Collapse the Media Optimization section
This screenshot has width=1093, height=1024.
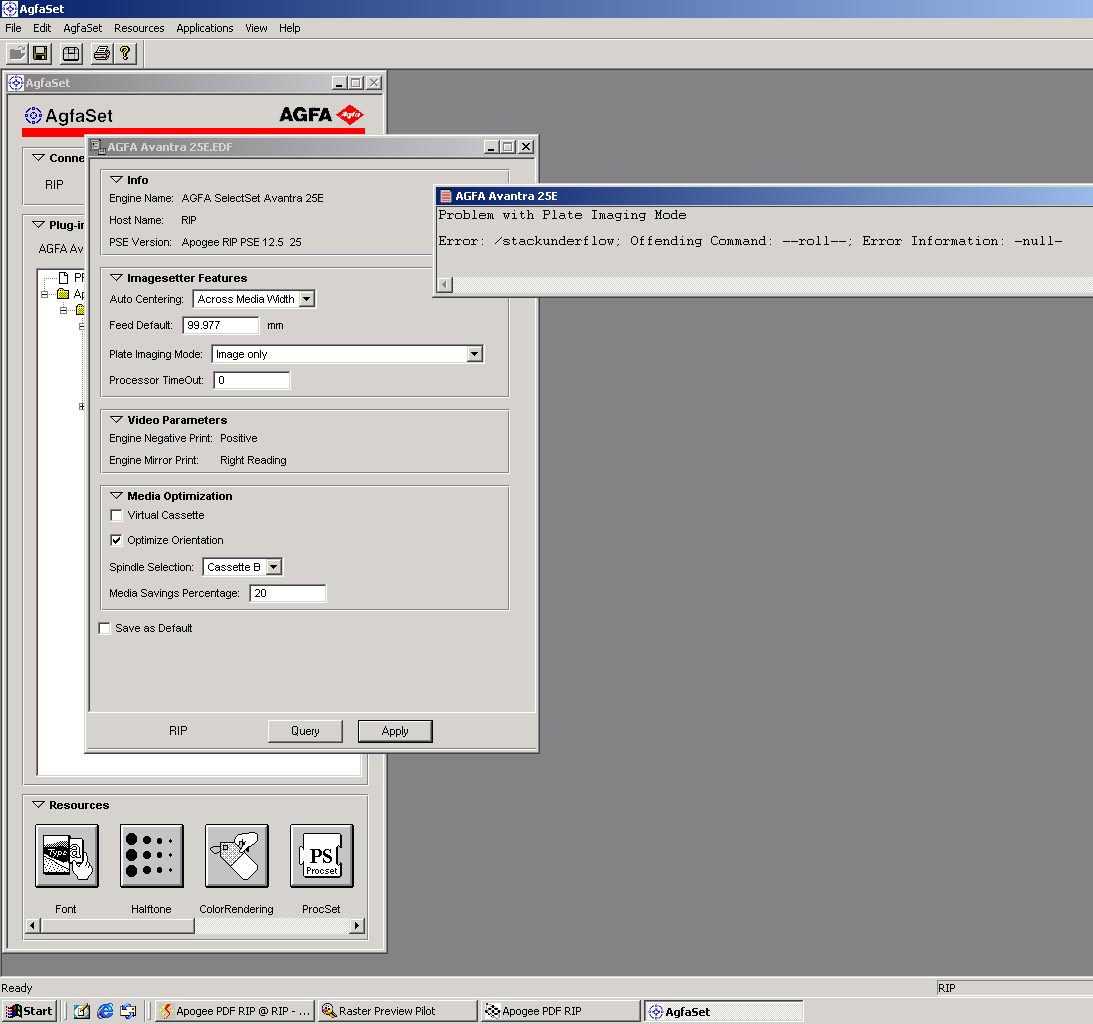click(x=116, y=496)
